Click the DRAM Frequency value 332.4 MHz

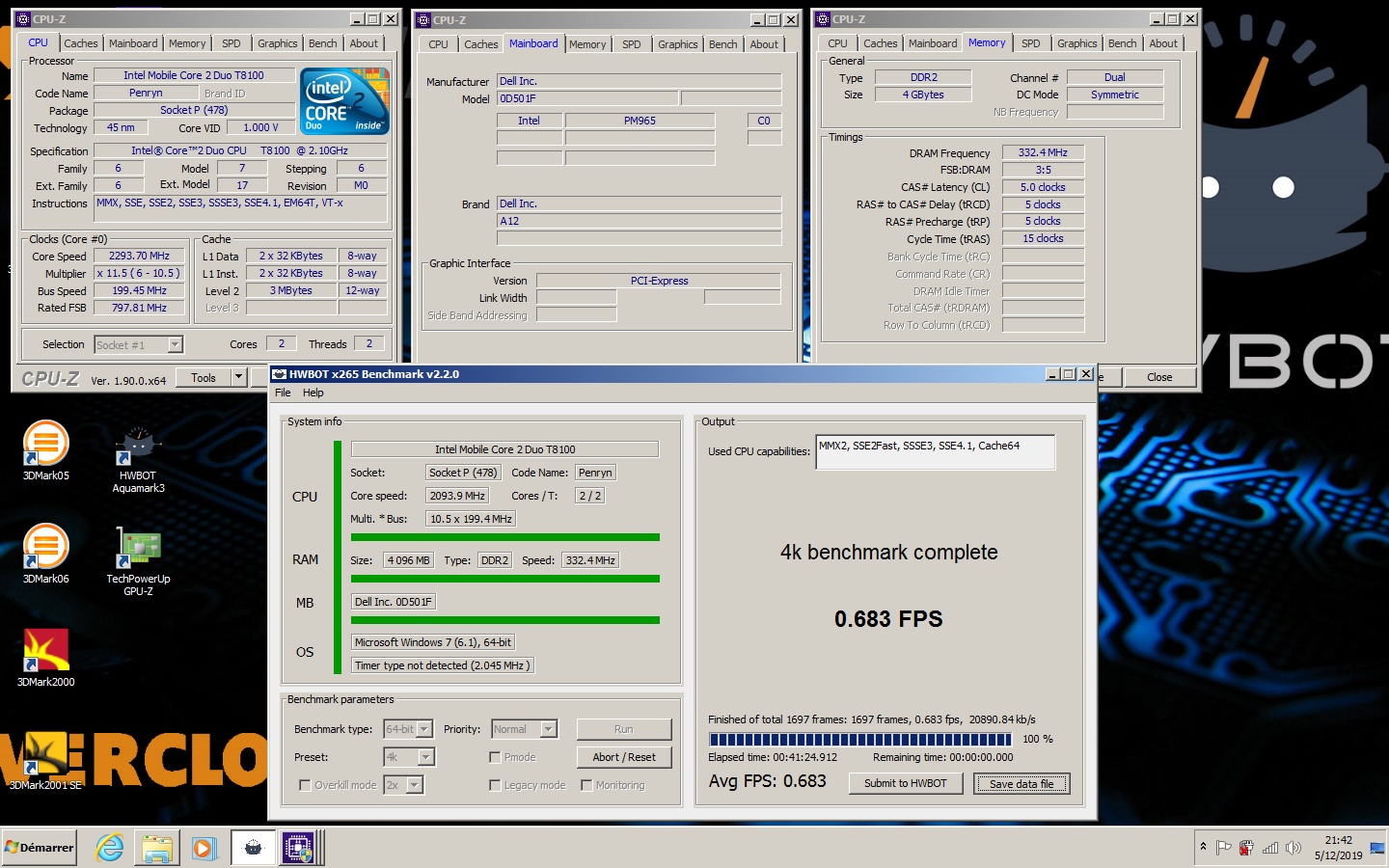(1043, 152)
